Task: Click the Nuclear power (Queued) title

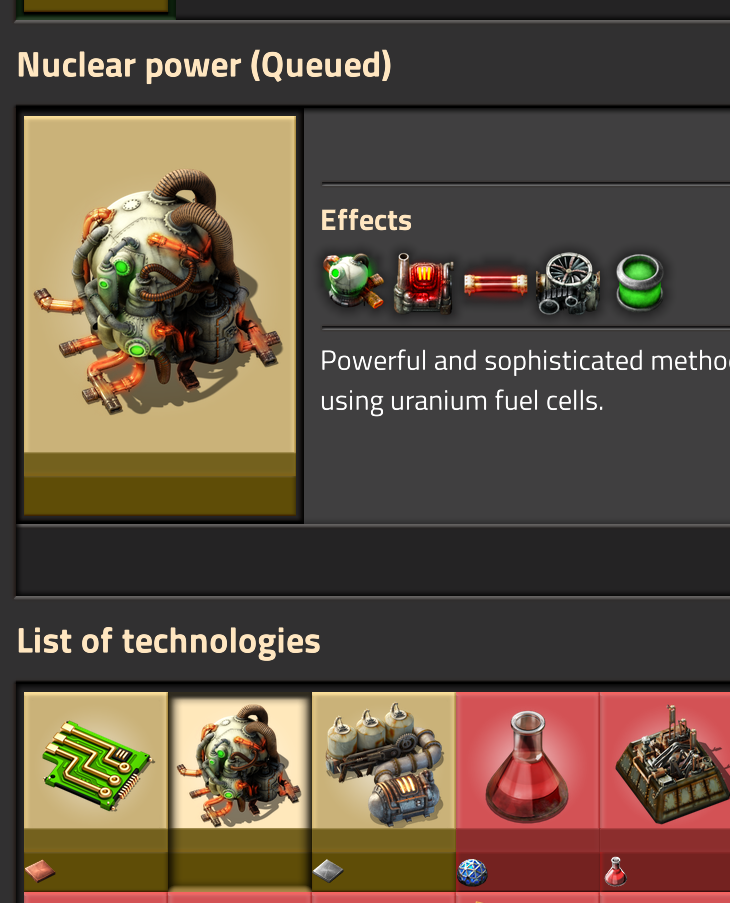Action: (x=204, y=65)
